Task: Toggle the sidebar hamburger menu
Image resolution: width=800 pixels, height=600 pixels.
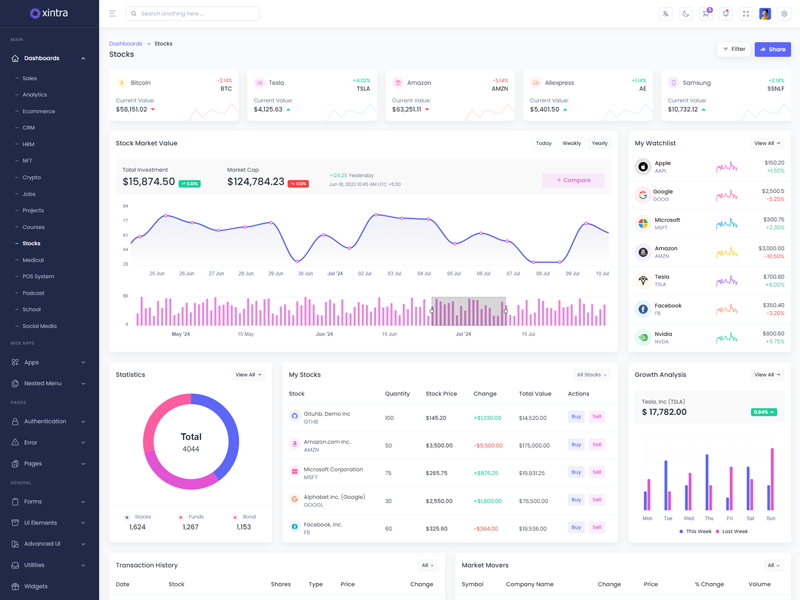Action: pyautogui.click(x=112, y=14)
